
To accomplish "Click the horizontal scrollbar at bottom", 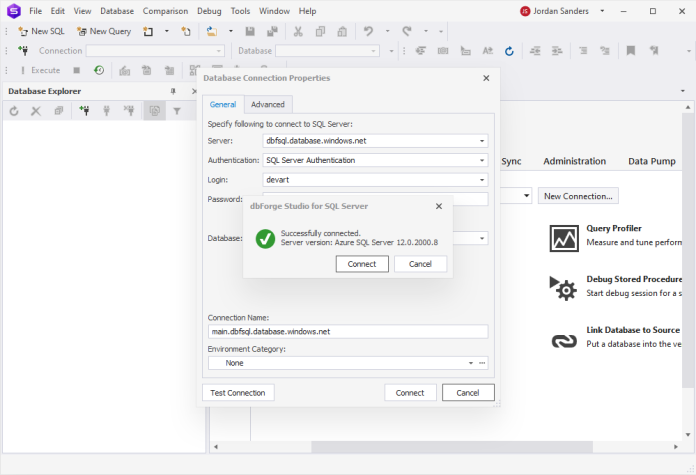I will (451, 447).
